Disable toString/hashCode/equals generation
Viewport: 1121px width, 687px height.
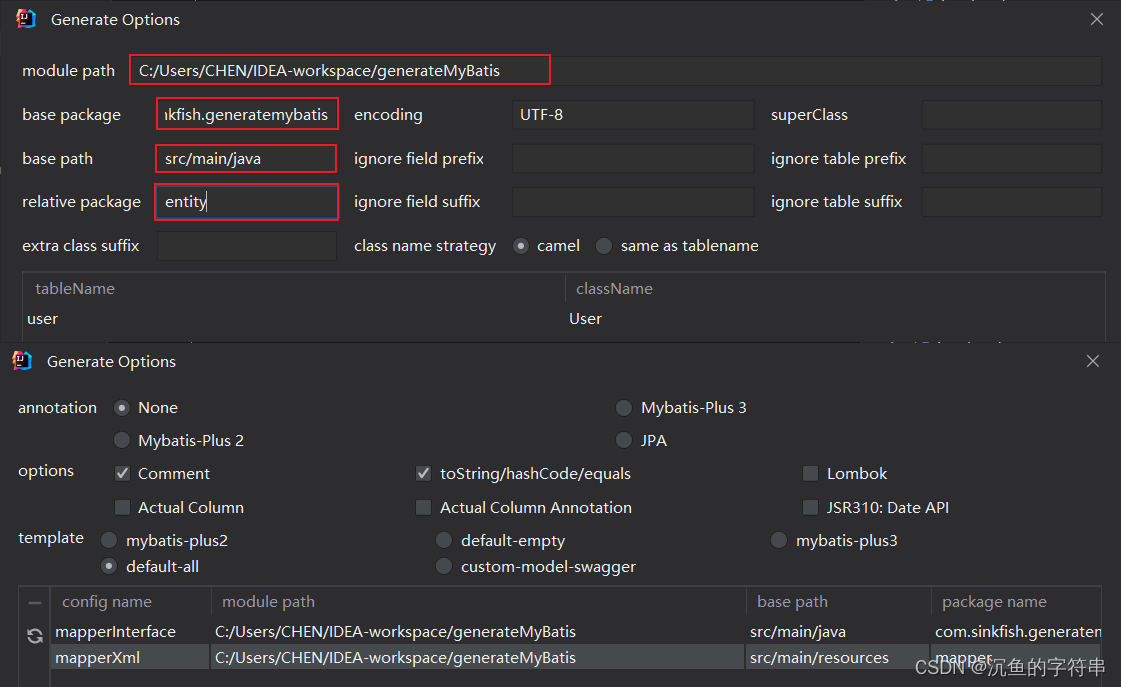pyautogui.click(x=423, y=473)
